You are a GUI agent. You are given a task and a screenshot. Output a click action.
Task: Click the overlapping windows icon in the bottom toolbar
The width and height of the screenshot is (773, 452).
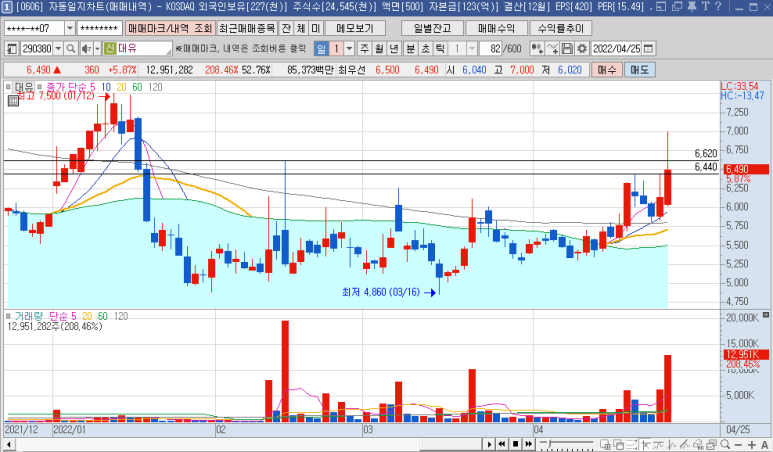coord(618,444)
